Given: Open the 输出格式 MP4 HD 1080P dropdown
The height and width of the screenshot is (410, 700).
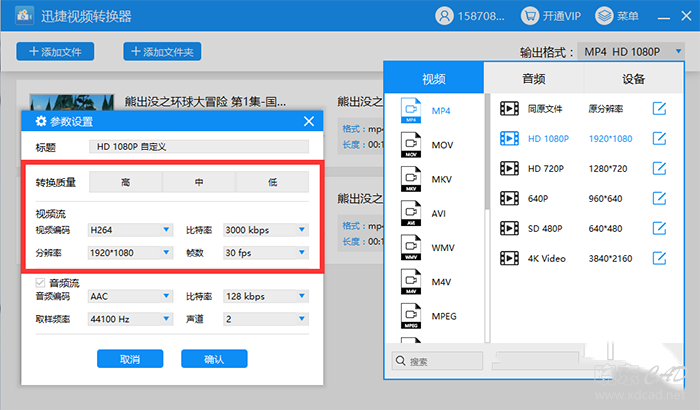Looking at the screenshot, I should [x=631, y=52].
